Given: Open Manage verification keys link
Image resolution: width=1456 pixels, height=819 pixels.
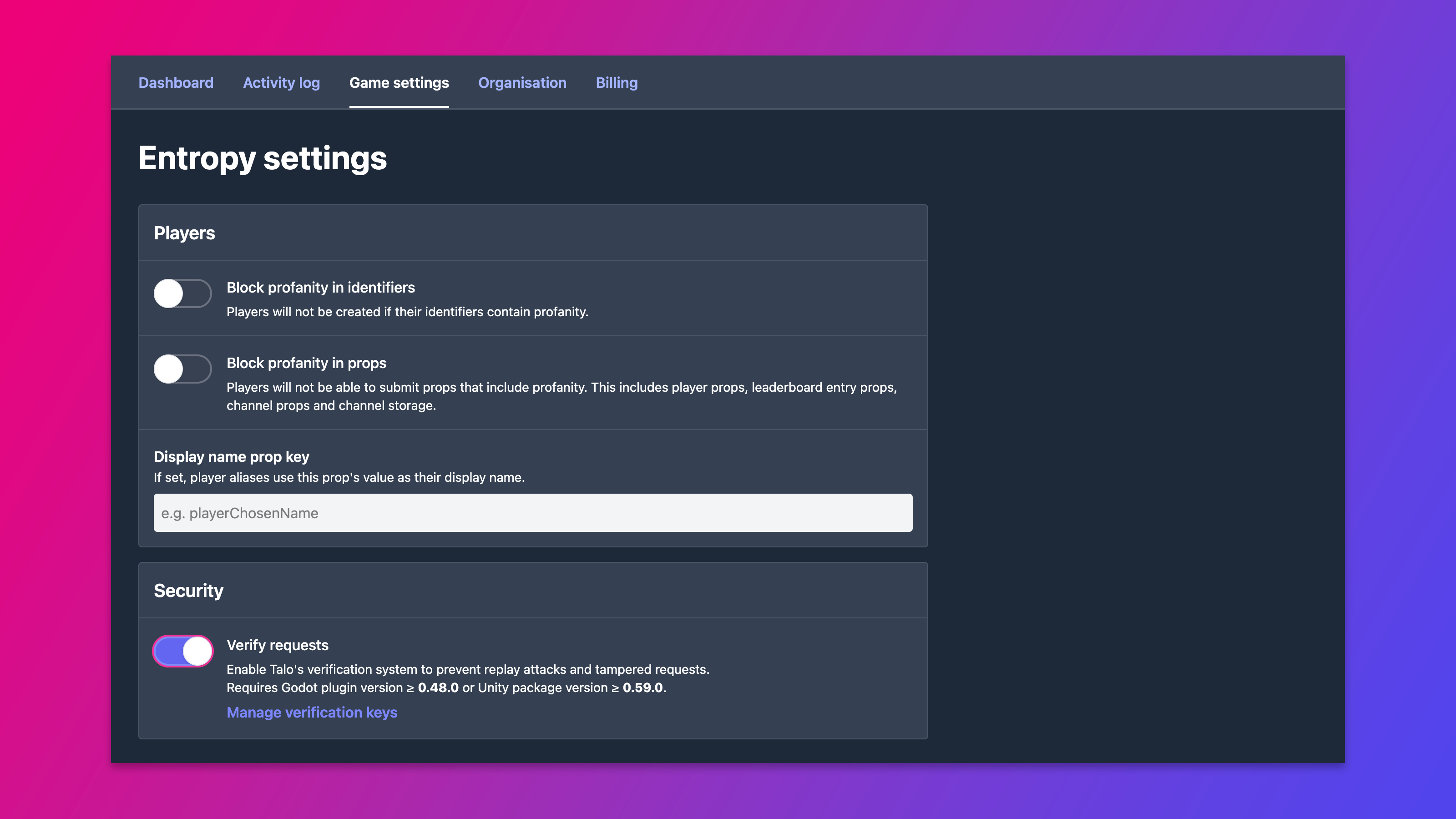Looking at the screenshot, I should 312,712.
